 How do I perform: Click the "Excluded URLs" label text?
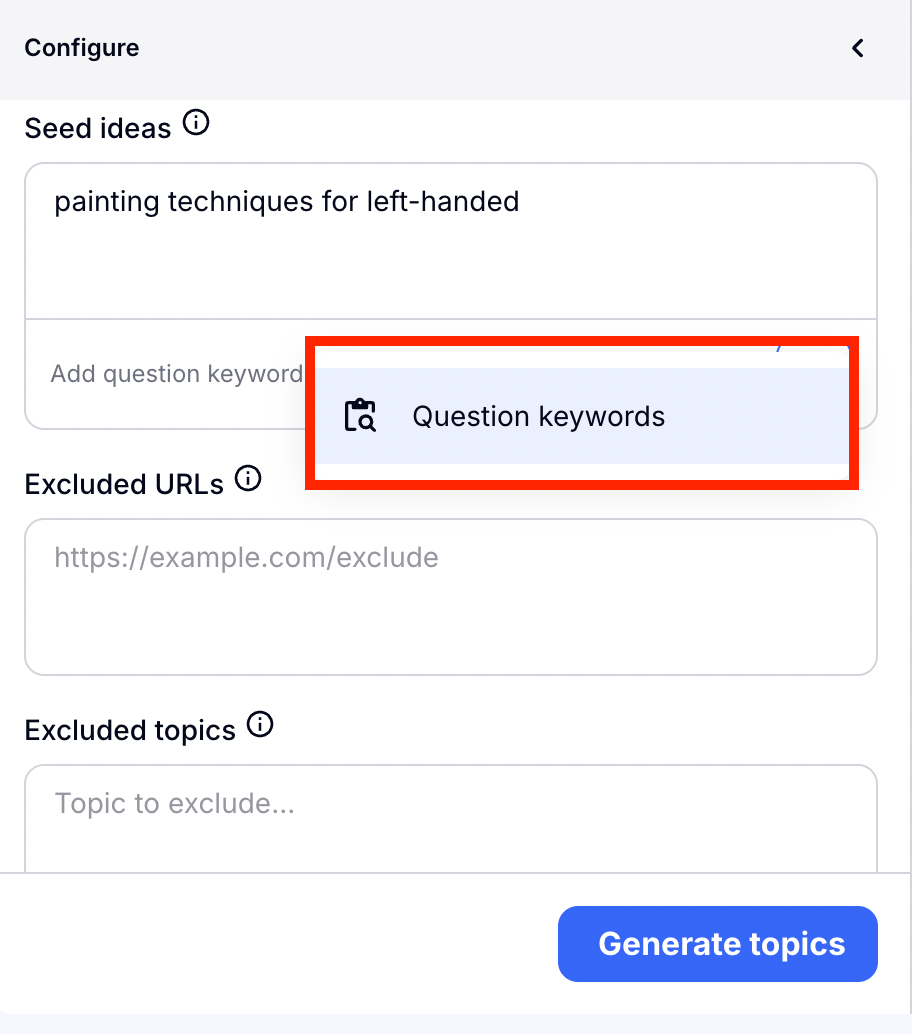[x=124, y=484]
